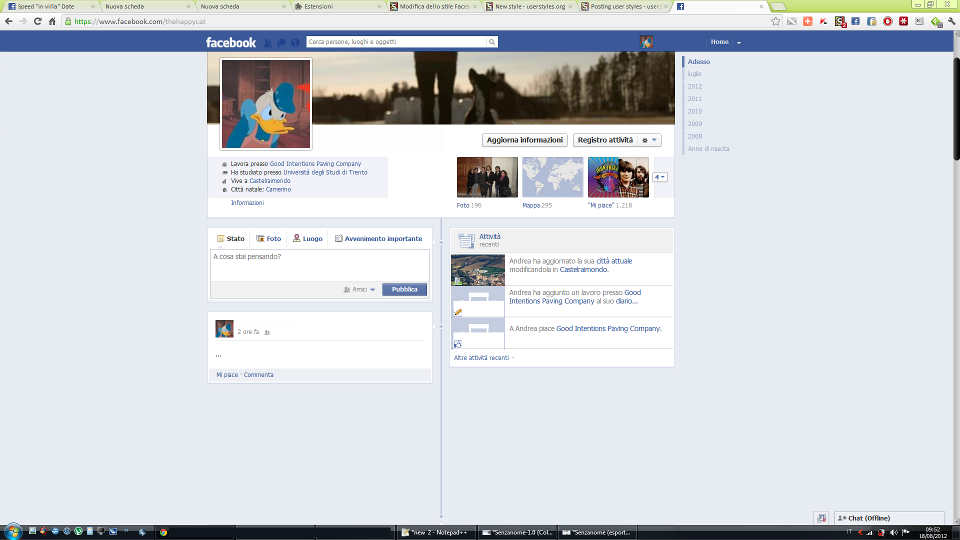Viewport: 960px width, 540px height.
Task: Switch to the 'Speed in Villa Date' browser tab
Action: 50,6
